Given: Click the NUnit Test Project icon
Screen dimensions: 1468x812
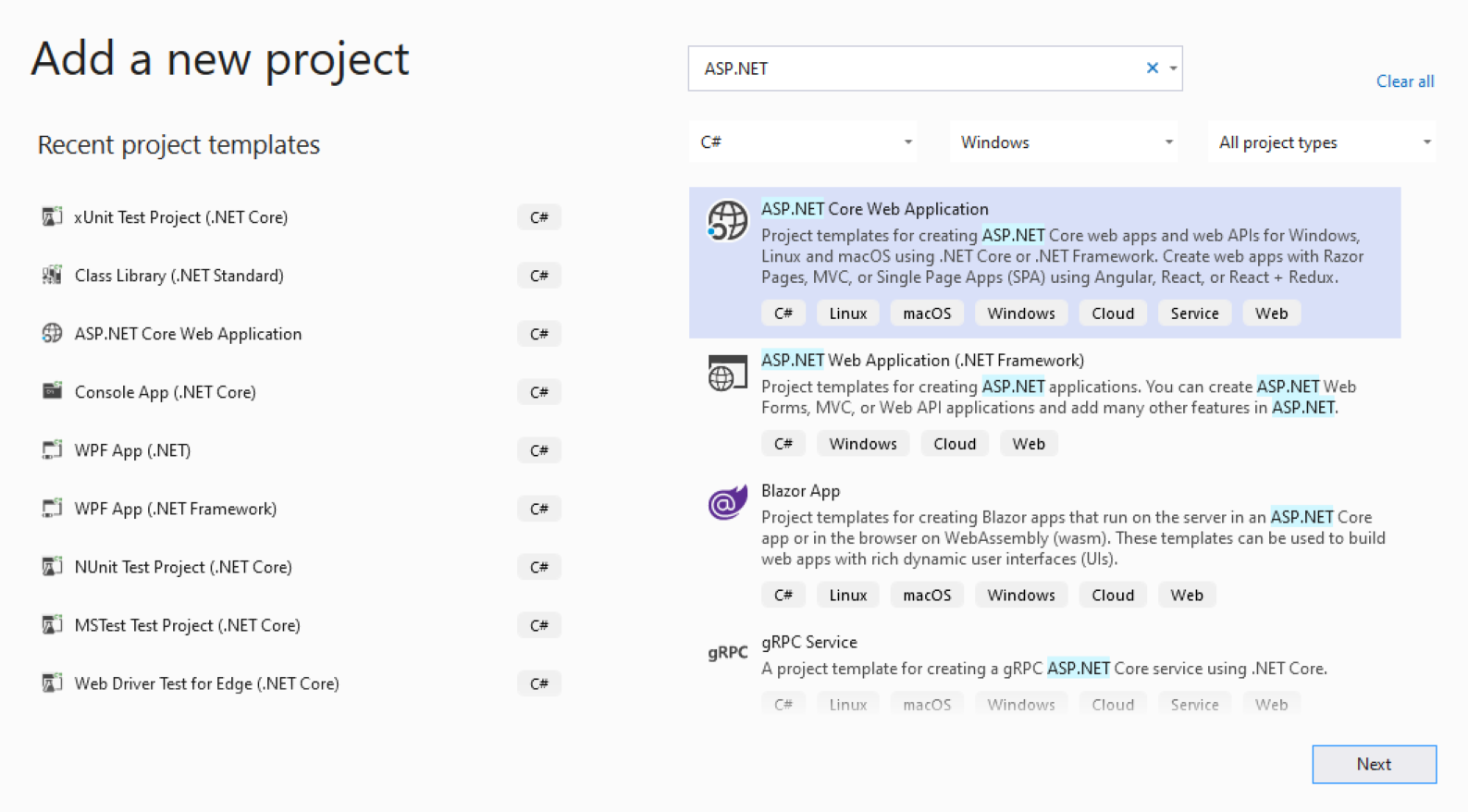Looking at the screenshot, I should [x=52, y=566].
